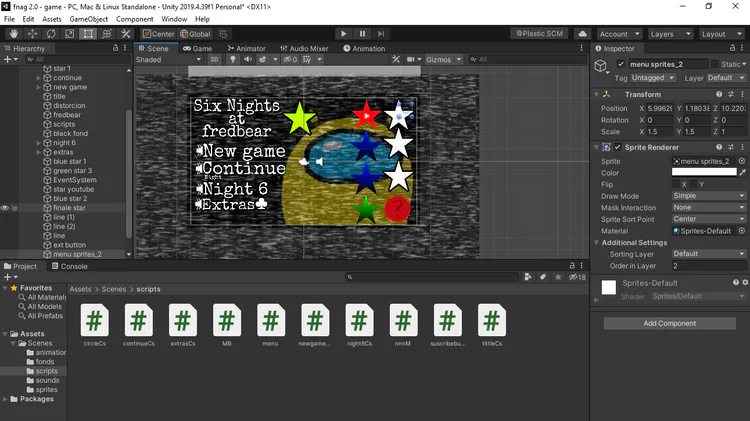Search by type in Project panel
The width and height of the screenshot is (750, 421).
(x=528, y=277)
